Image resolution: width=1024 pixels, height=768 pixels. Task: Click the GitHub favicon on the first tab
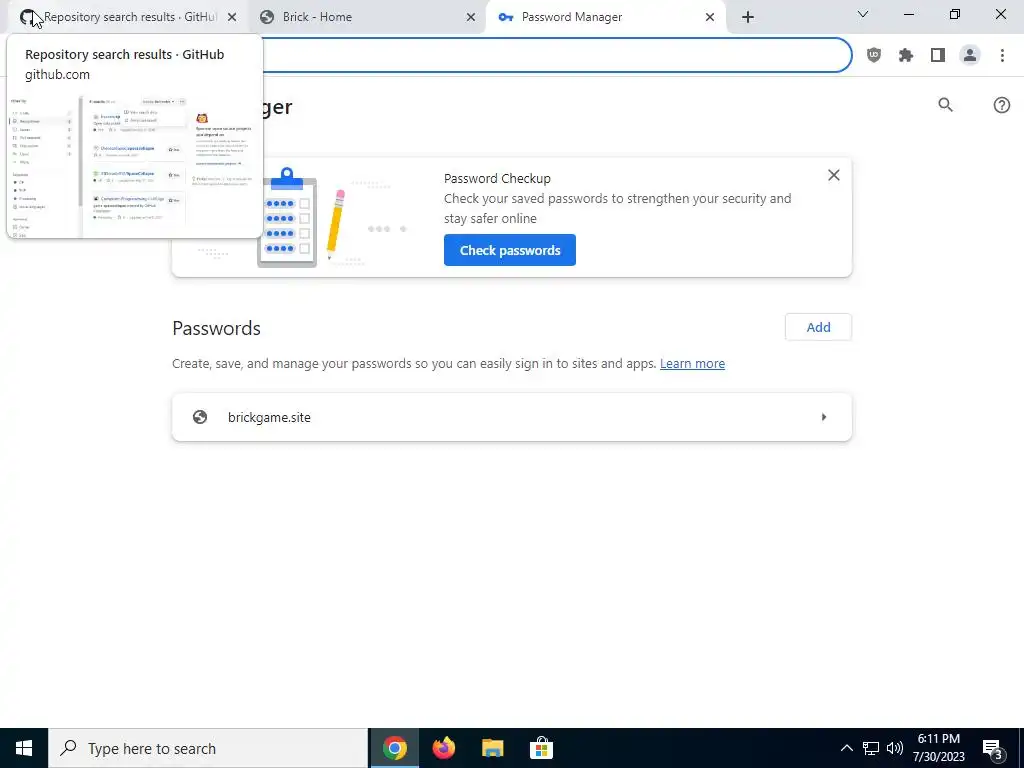(x=27, y=18)
